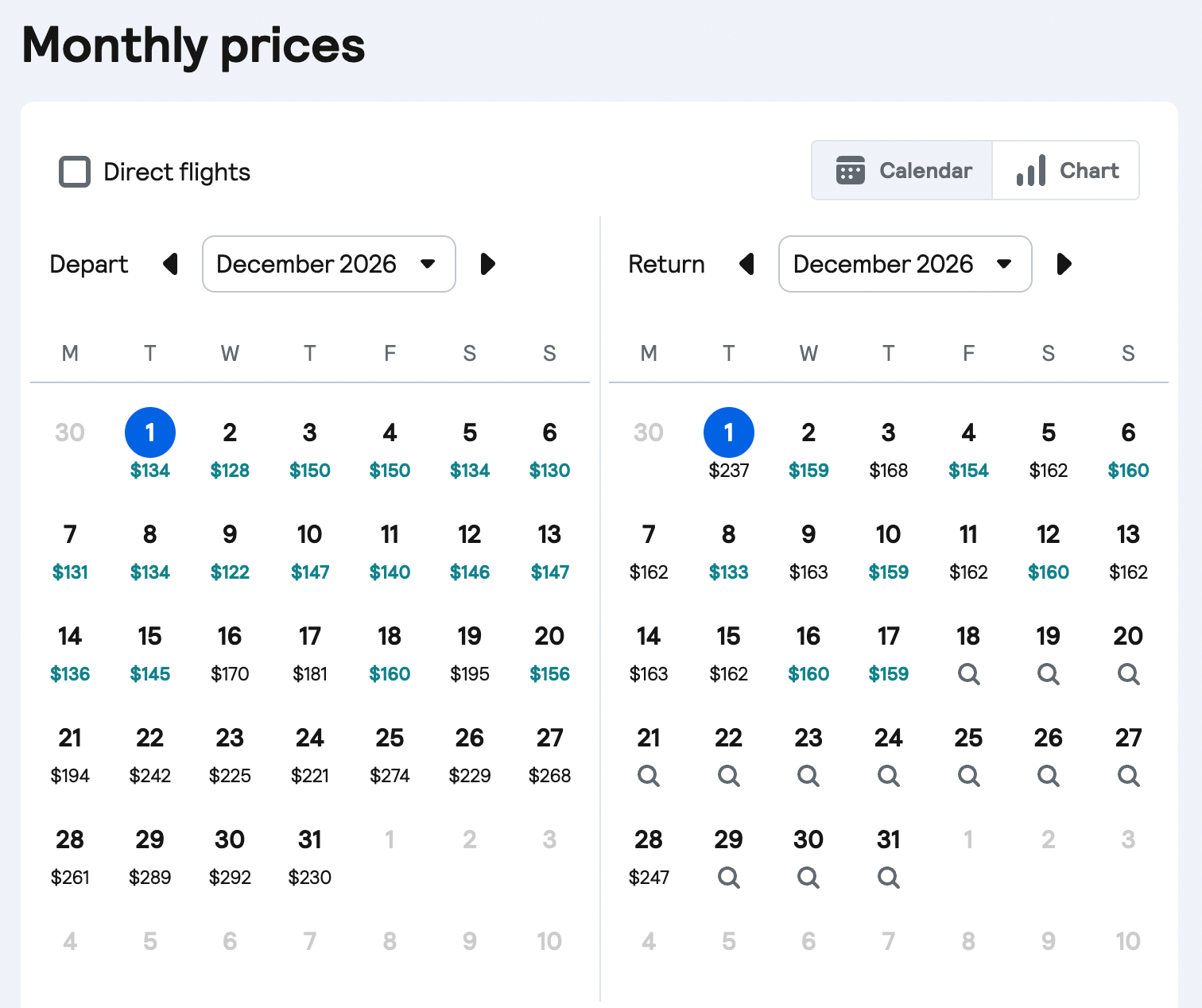Switch to Calendar view tab
The image size is (1202, 1008).
(x=902, y=170)
